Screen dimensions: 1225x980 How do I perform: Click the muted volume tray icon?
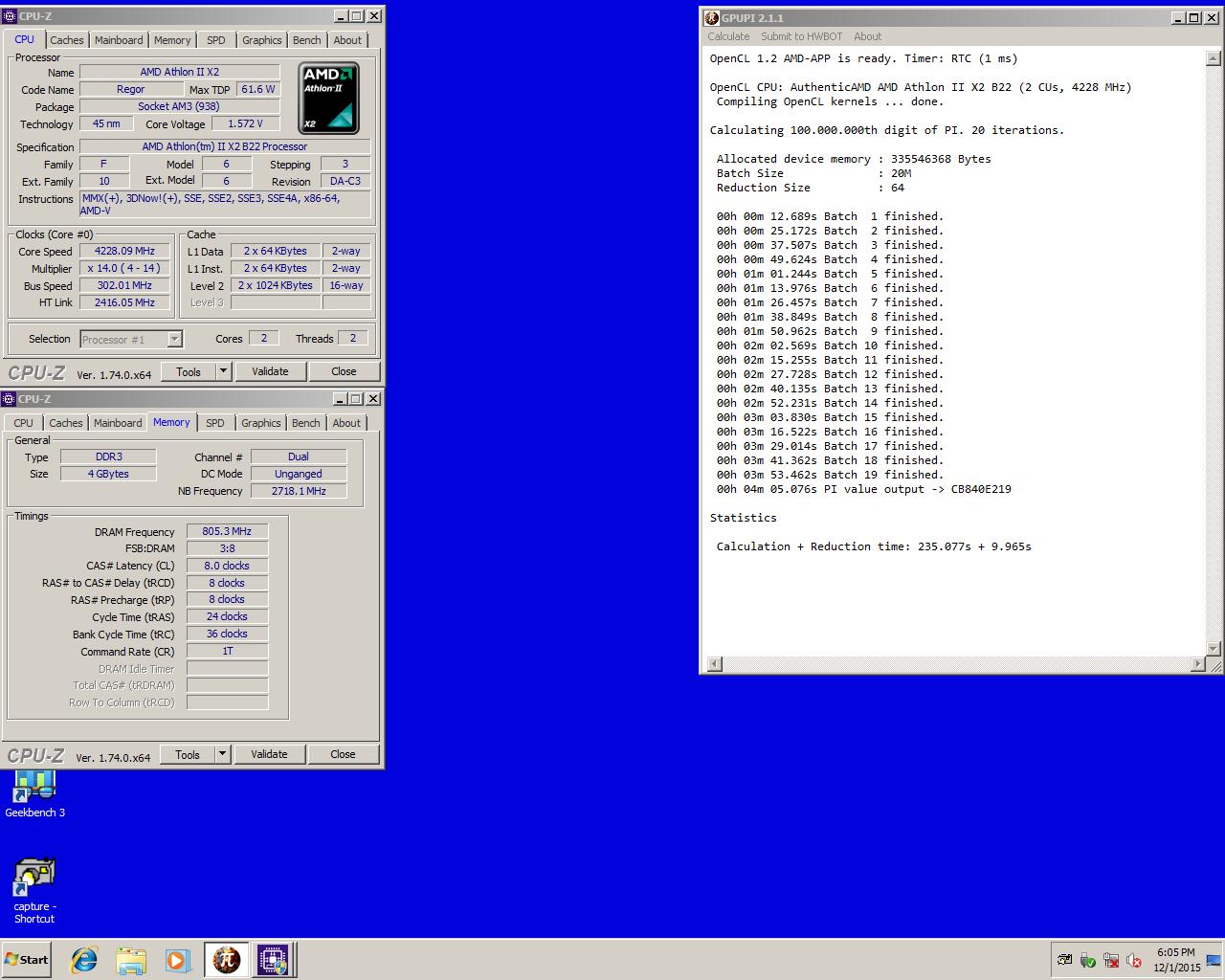[x=1134, y=960]
